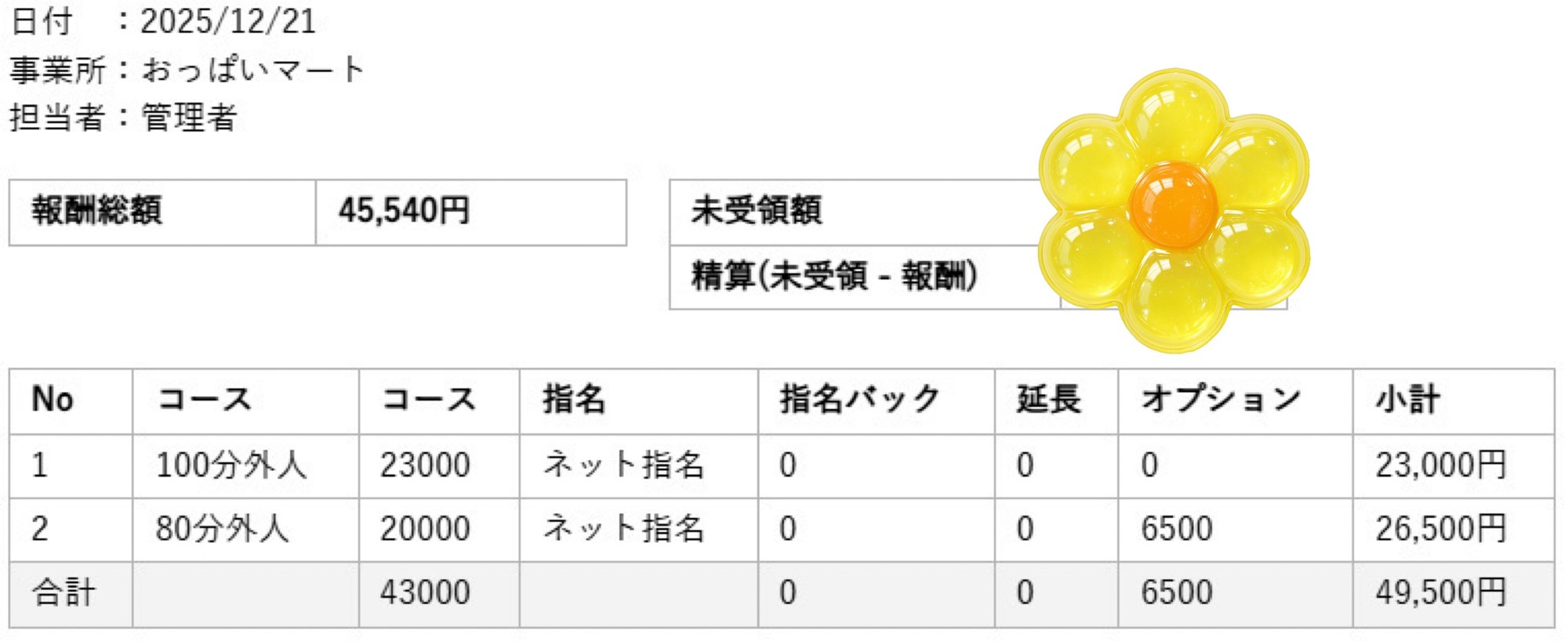Click the 報酬総額 label cell
The height and width of the screenshot is (641, 1568).
(97, 212)
